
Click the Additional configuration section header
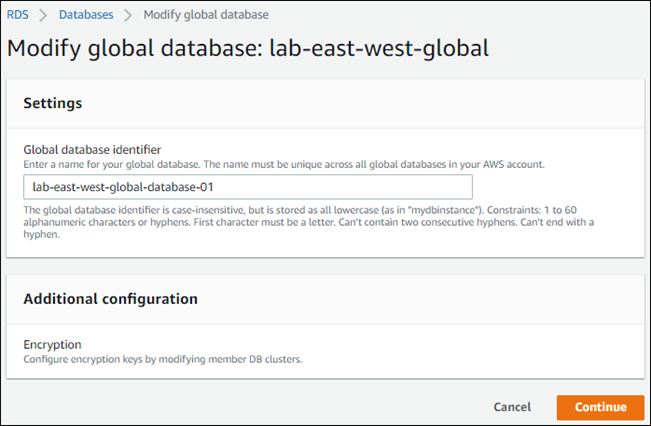[x=110, y=298]
